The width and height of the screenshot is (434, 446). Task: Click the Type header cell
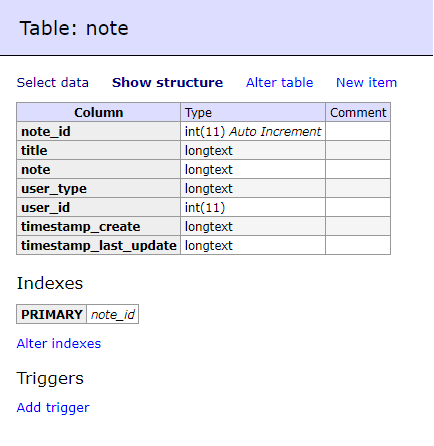click(253, 112)
